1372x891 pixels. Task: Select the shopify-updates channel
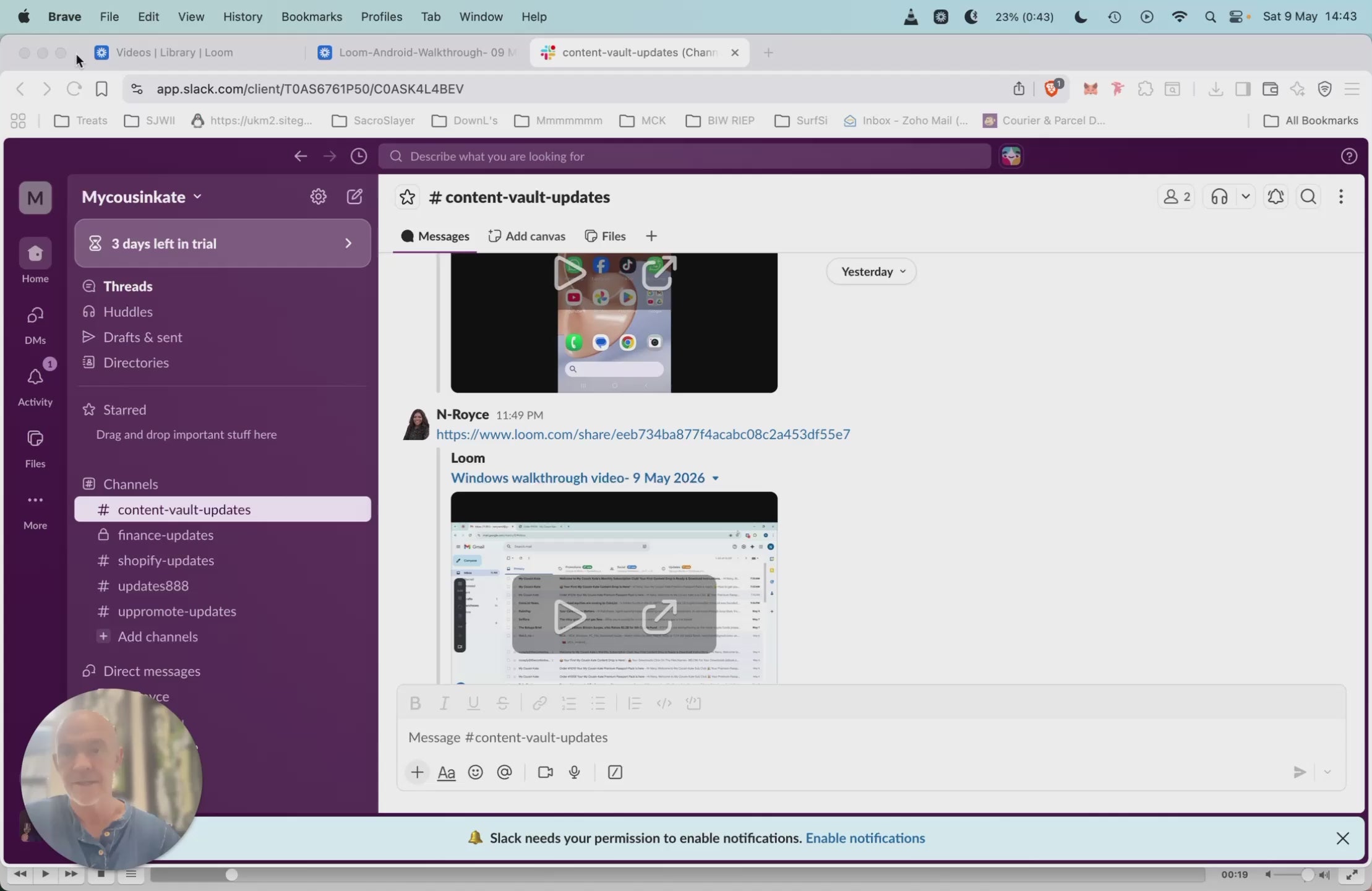tap(223, 561)
